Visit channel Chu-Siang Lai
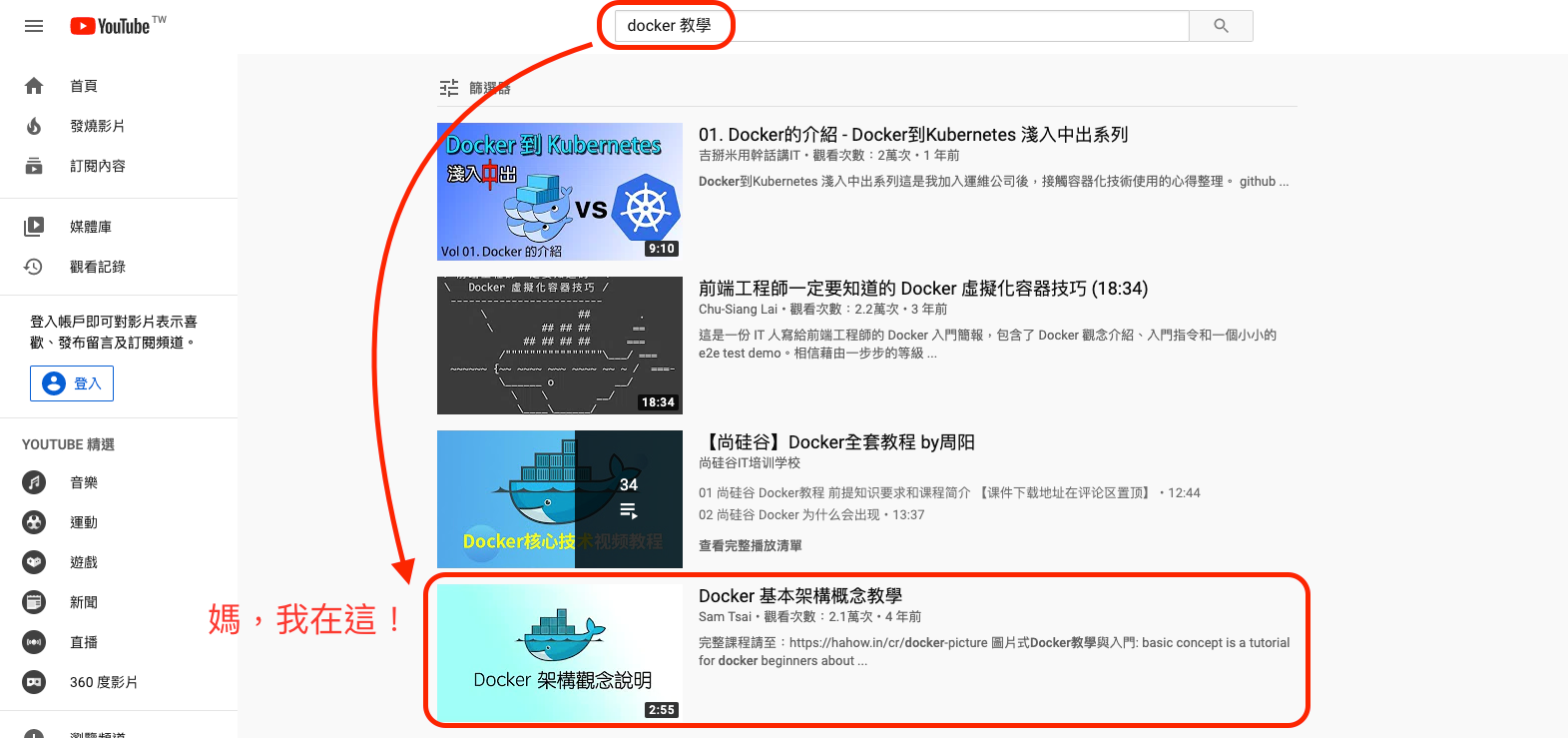The image size is (1568, 738). (x=738, y=309)
